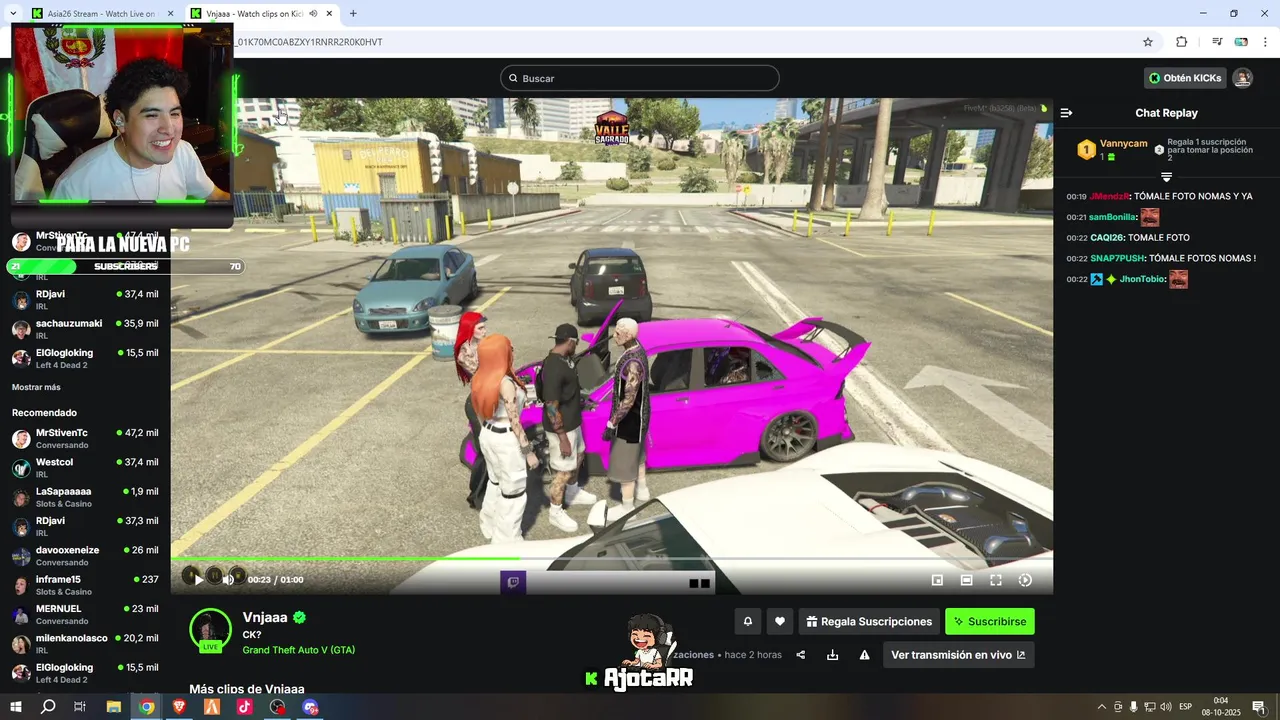Play the clip with the play button
The height and width of the screenshot is (720, 1280).
pos(198,580)
